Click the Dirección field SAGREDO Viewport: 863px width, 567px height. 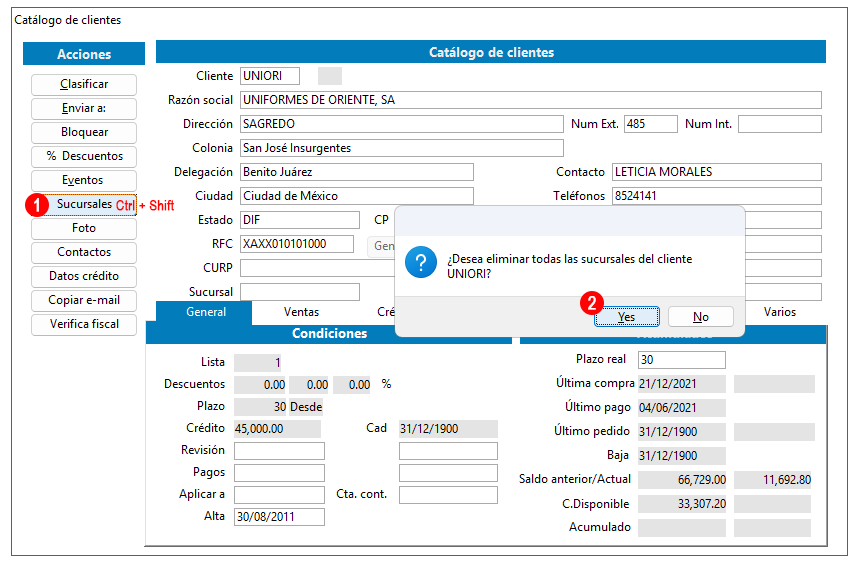point(402,124)
